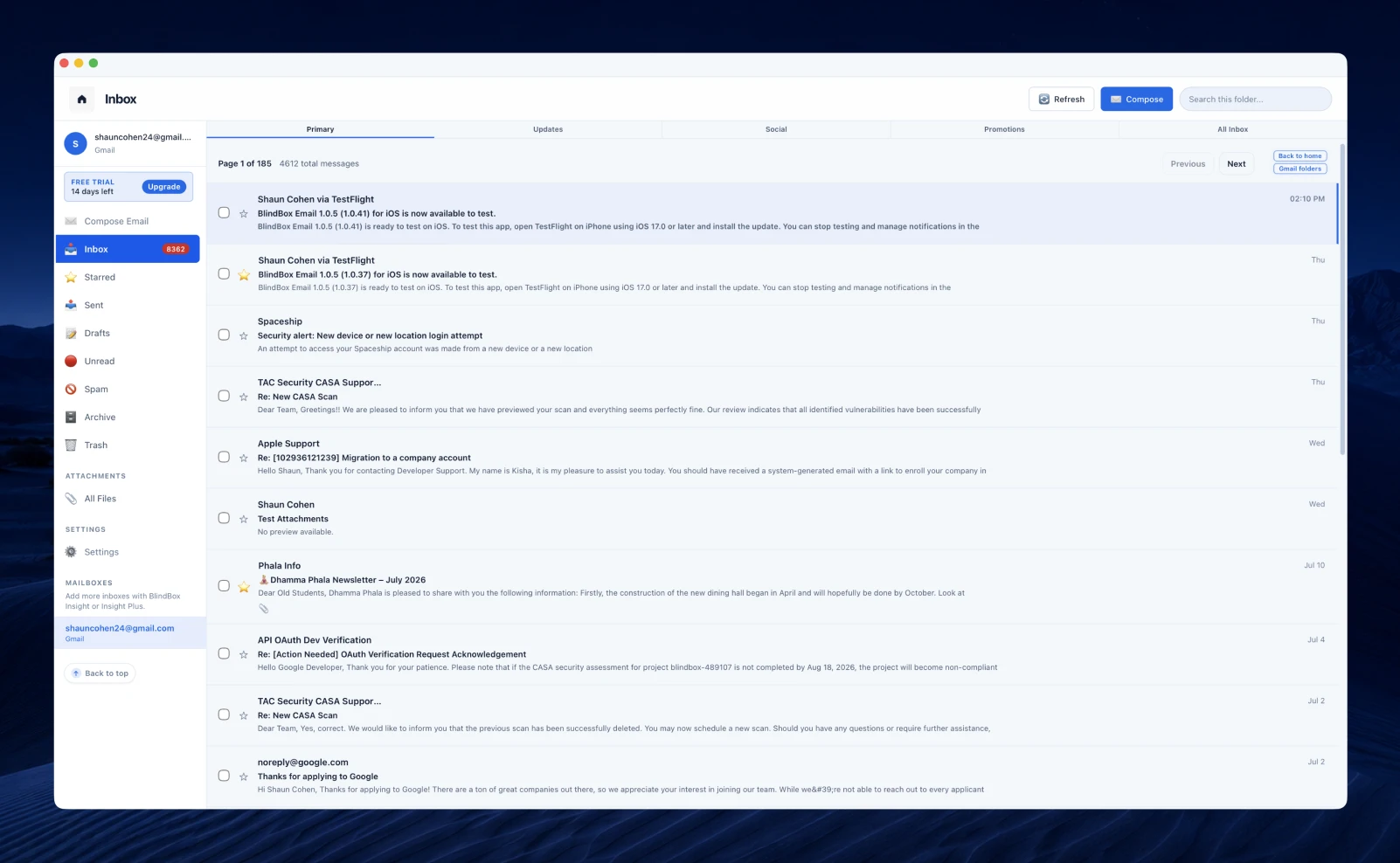Image resolution: width=1400 pixels, height=863 pixels.
Task: Open the Archive folder icon
Action: [71, 418]
